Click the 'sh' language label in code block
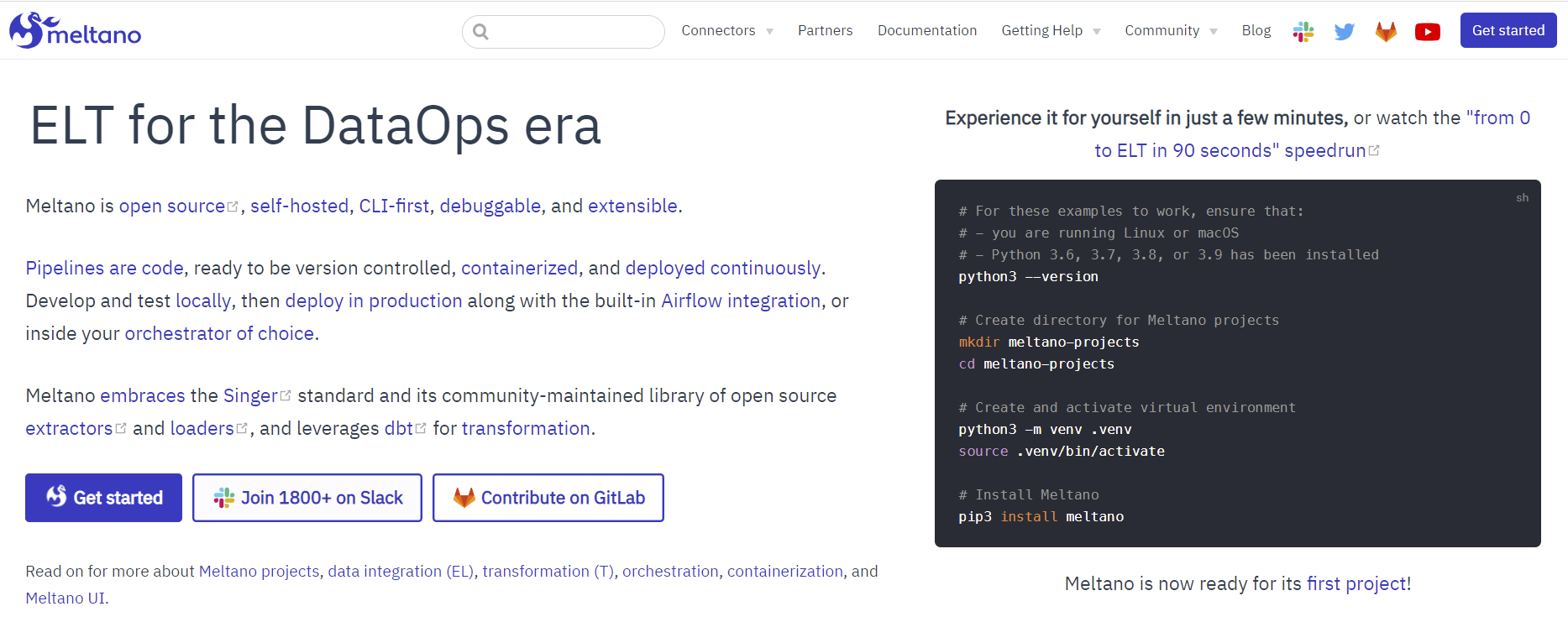The image size is (1568, 622). point(1522,198)
